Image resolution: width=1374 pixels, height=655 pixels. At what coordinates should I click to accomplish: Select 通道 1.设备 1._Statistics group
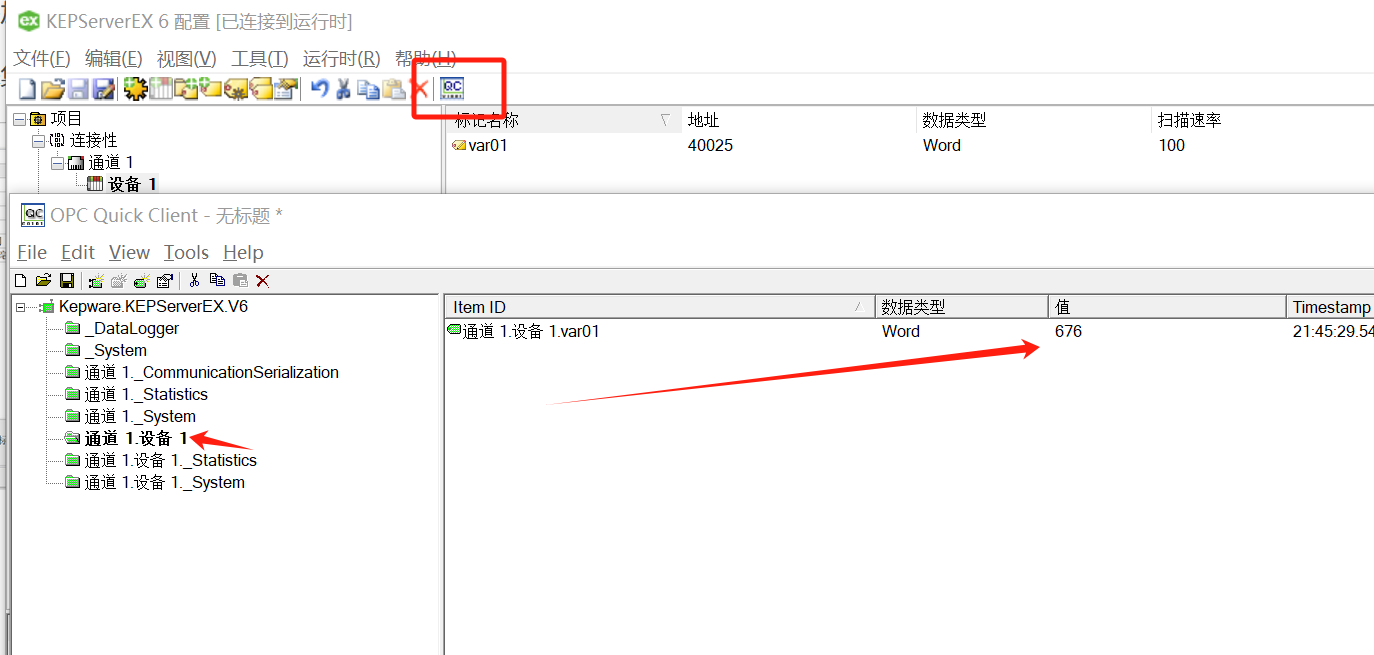(x=171, y=460)
